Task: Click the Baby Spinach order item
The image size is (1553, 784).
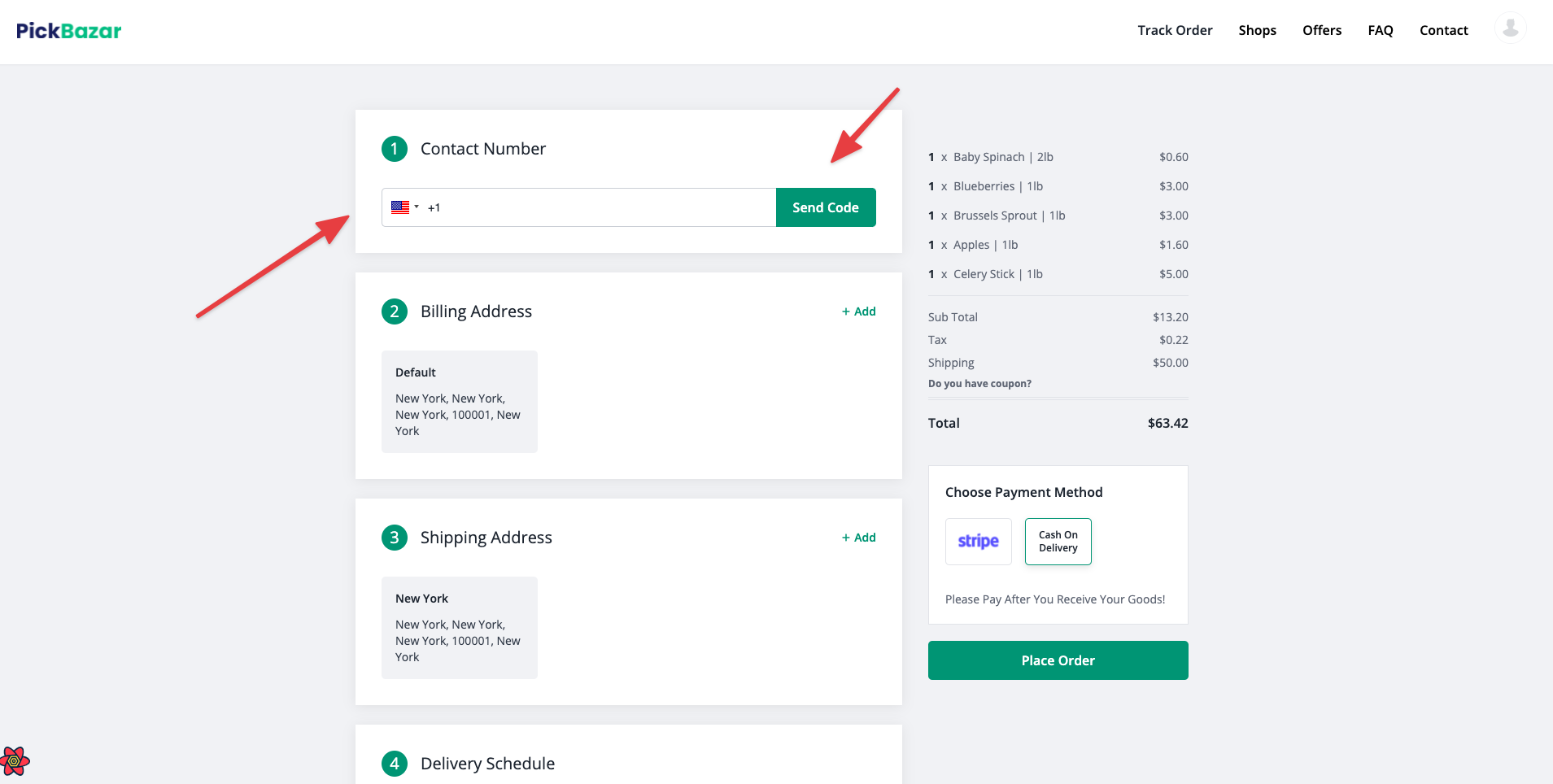Action: click(x=1058, y=157)
